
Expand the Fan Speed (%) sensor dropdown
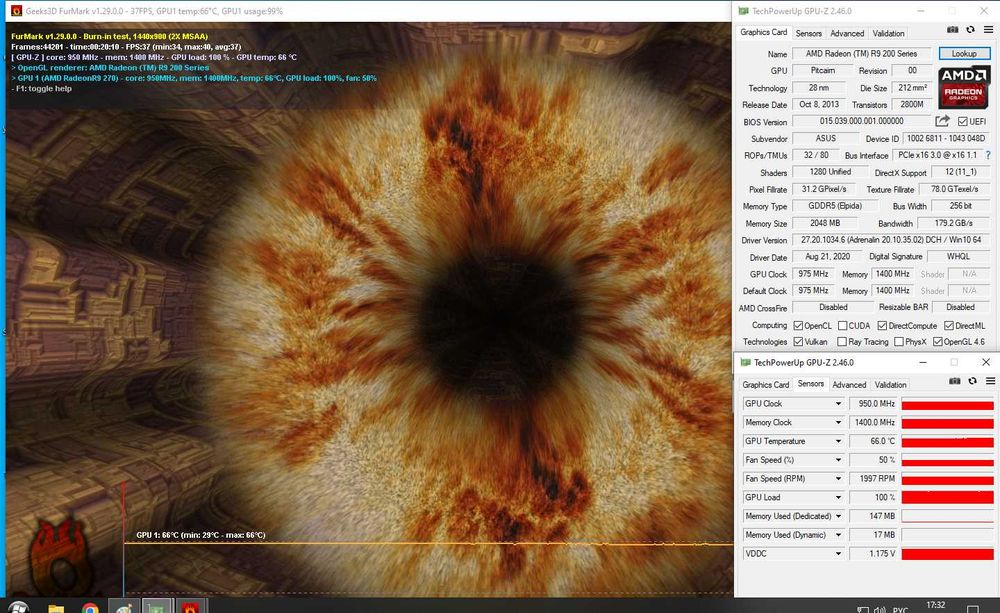[838, 460]
